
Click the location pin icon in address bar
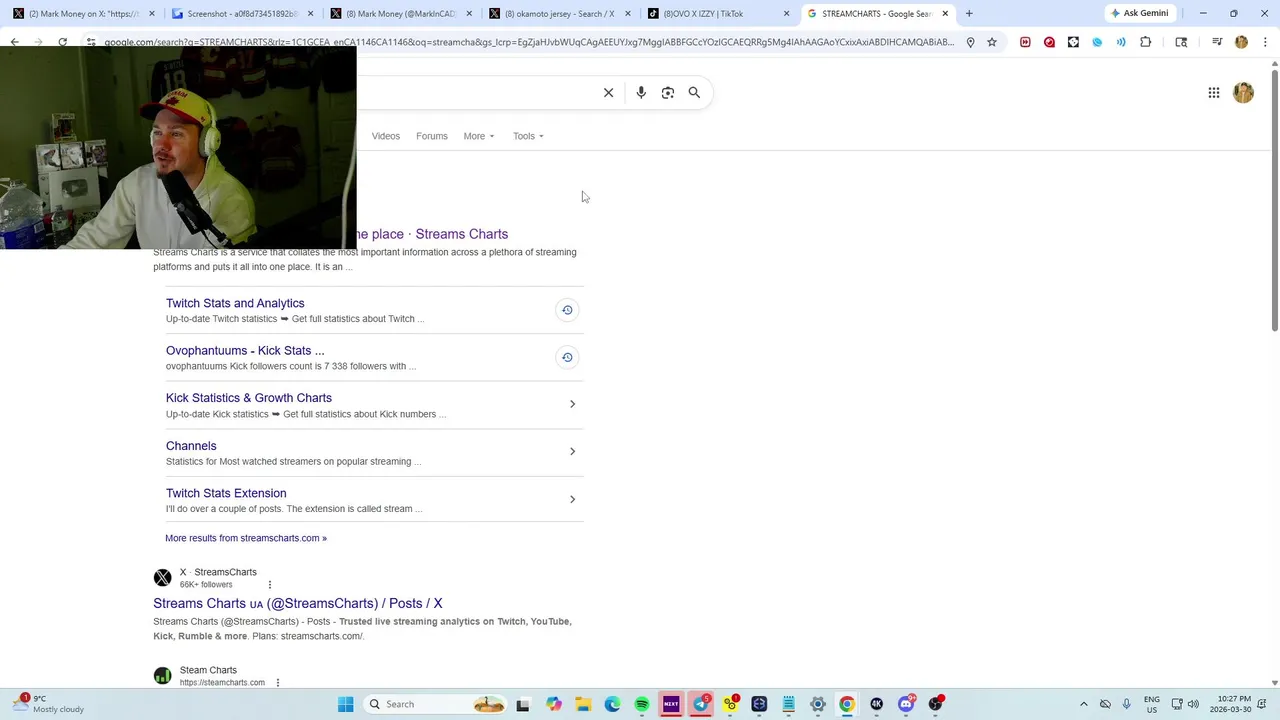point(970,42)
